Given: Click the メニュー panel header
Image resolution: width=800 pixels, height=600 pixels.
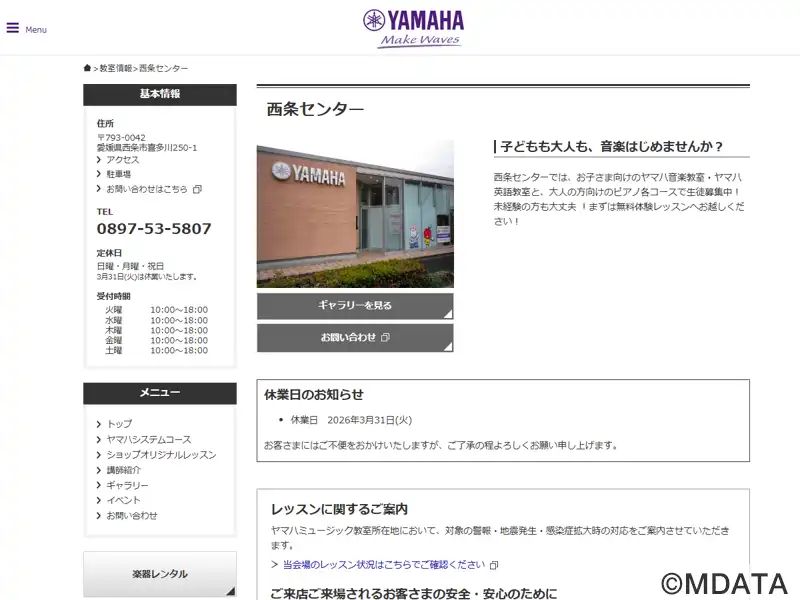Looking at the screenshot, I should coord(160,393).
